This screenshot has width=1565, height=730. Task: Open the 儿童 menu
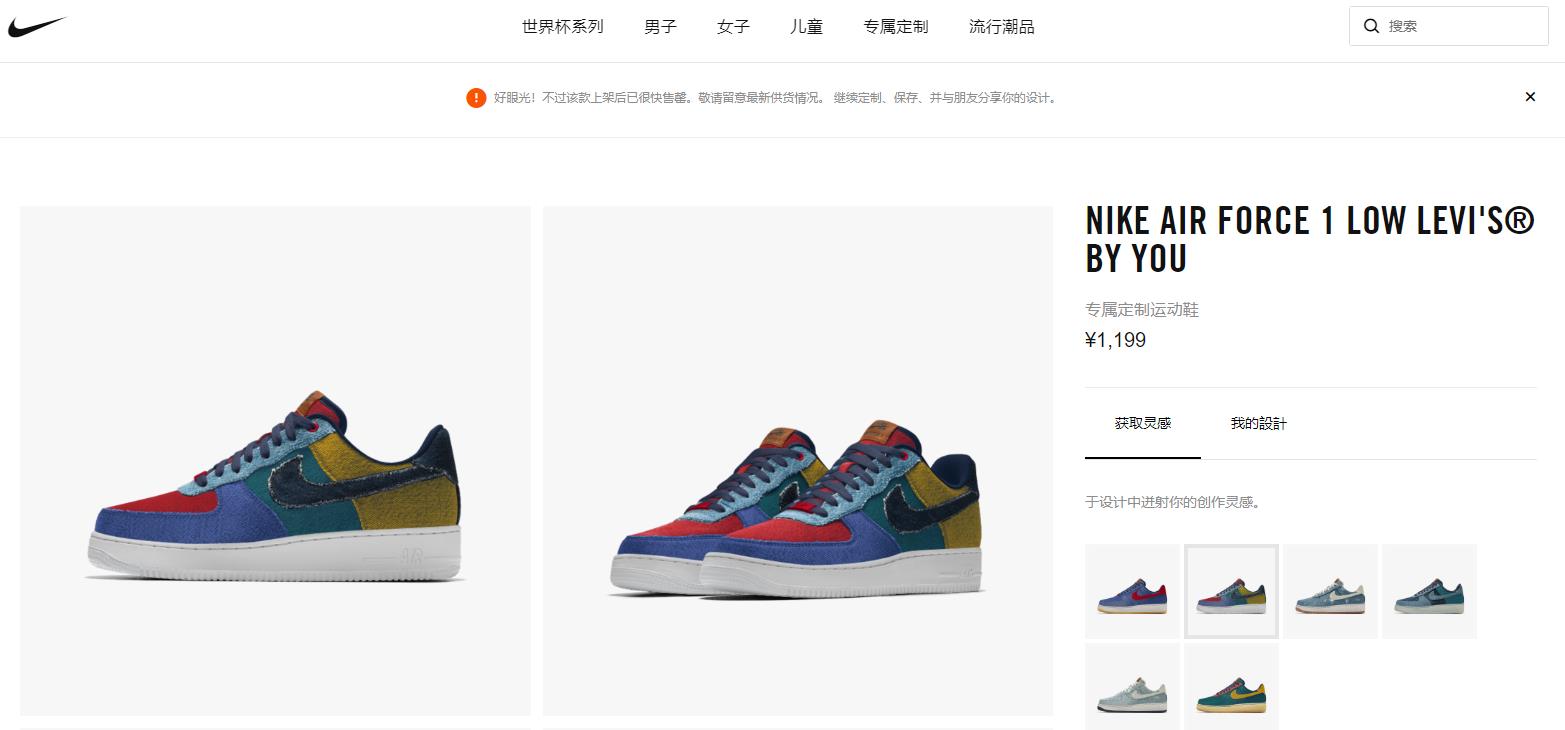click(x=806, y=27)
